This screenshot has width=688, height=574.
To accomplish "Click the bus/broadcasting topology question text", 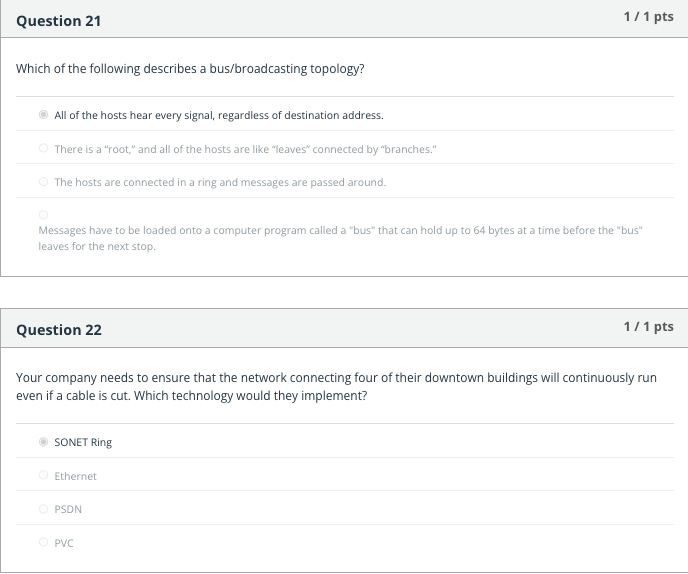I will click(190, 69).
